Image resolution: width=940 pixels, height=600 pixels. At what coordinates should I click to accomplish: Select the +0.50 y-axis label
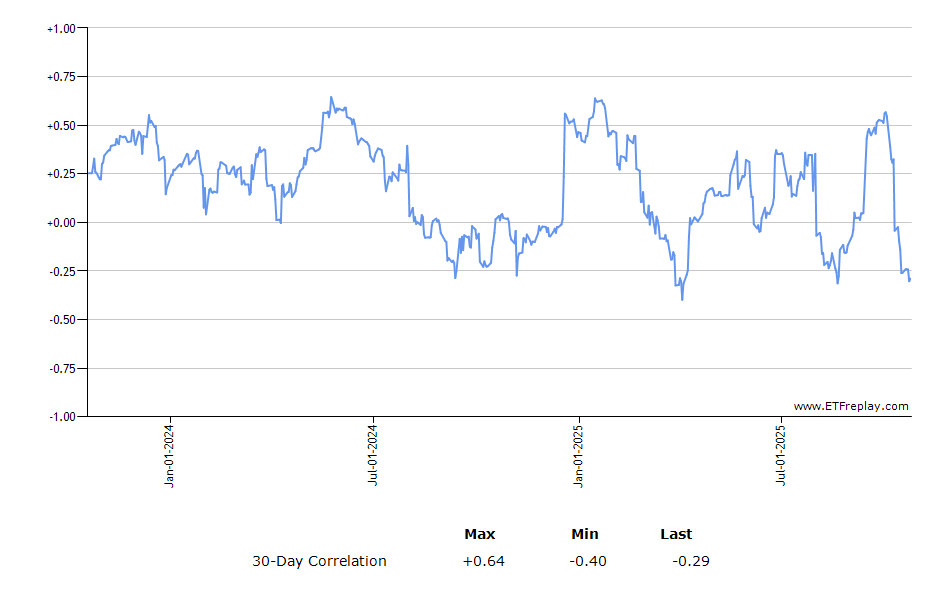(61, 126)
